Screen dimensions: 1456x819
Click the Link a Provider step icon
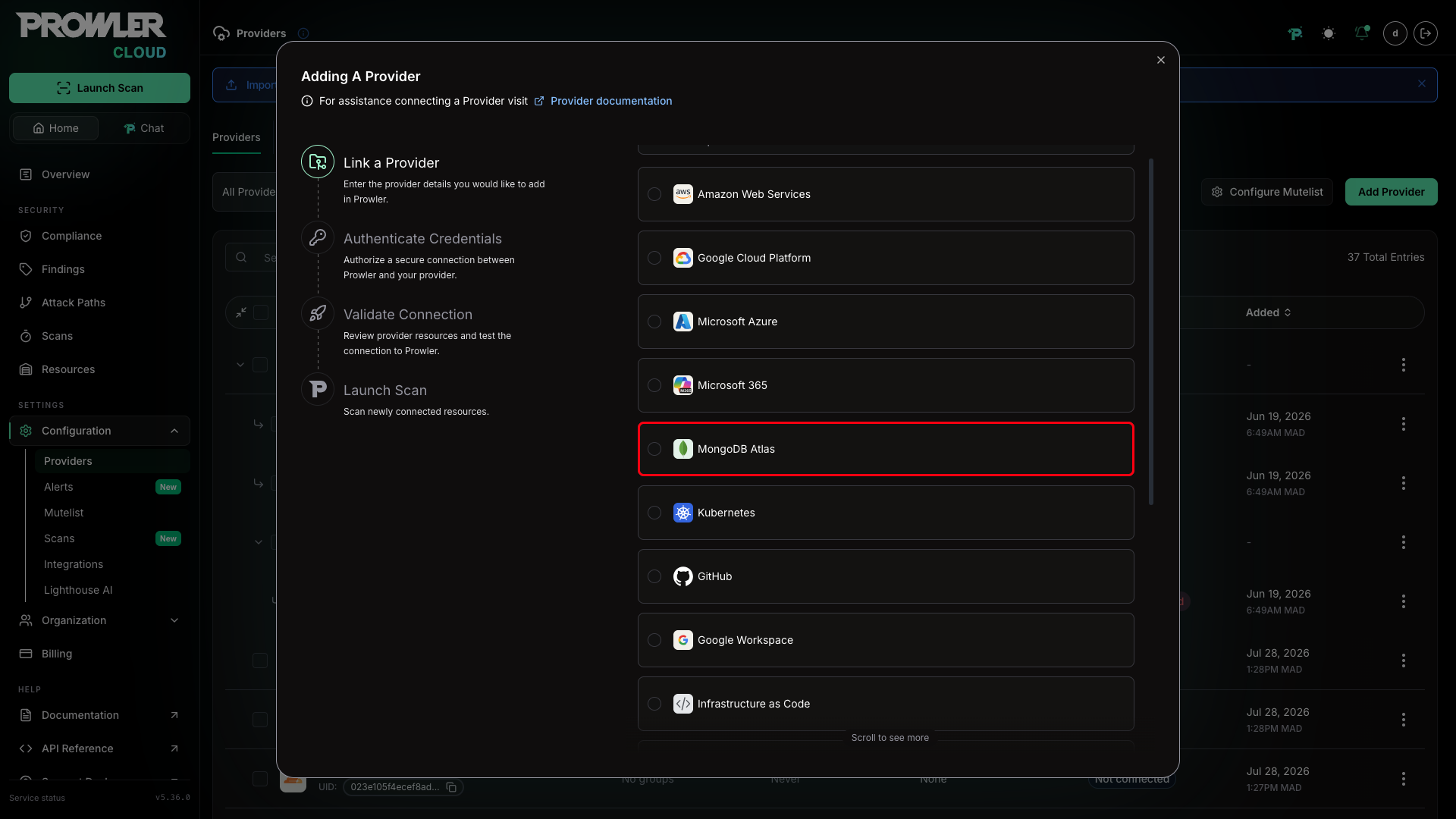[x=318, y=162]
